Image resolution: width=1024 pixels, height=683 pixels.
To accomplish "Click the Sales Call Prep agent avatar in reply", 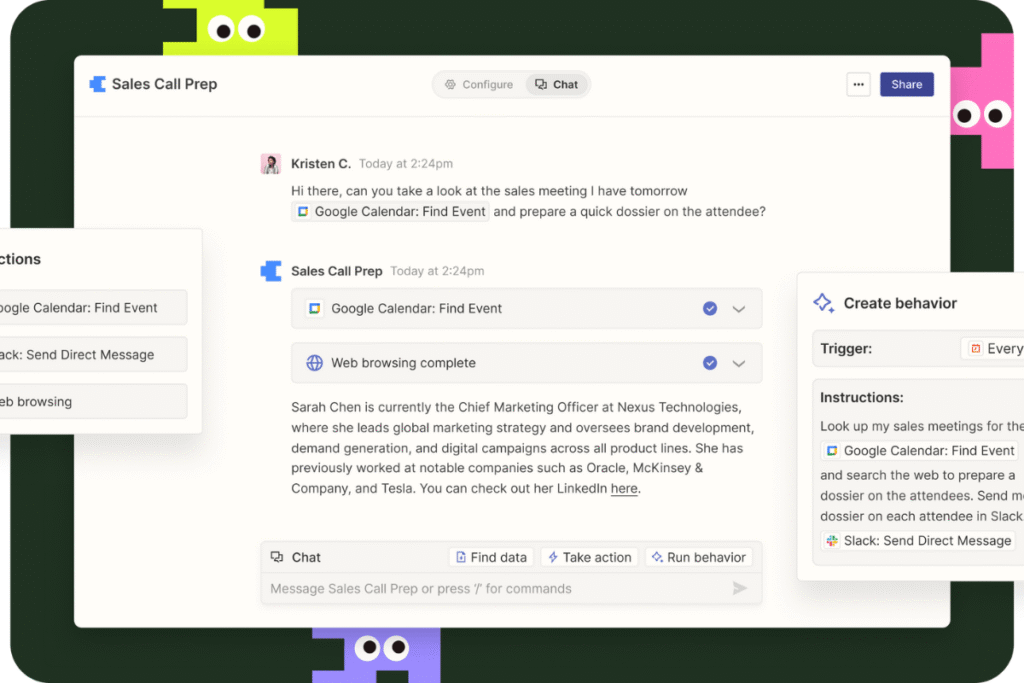I will click(x=271, y=271).
